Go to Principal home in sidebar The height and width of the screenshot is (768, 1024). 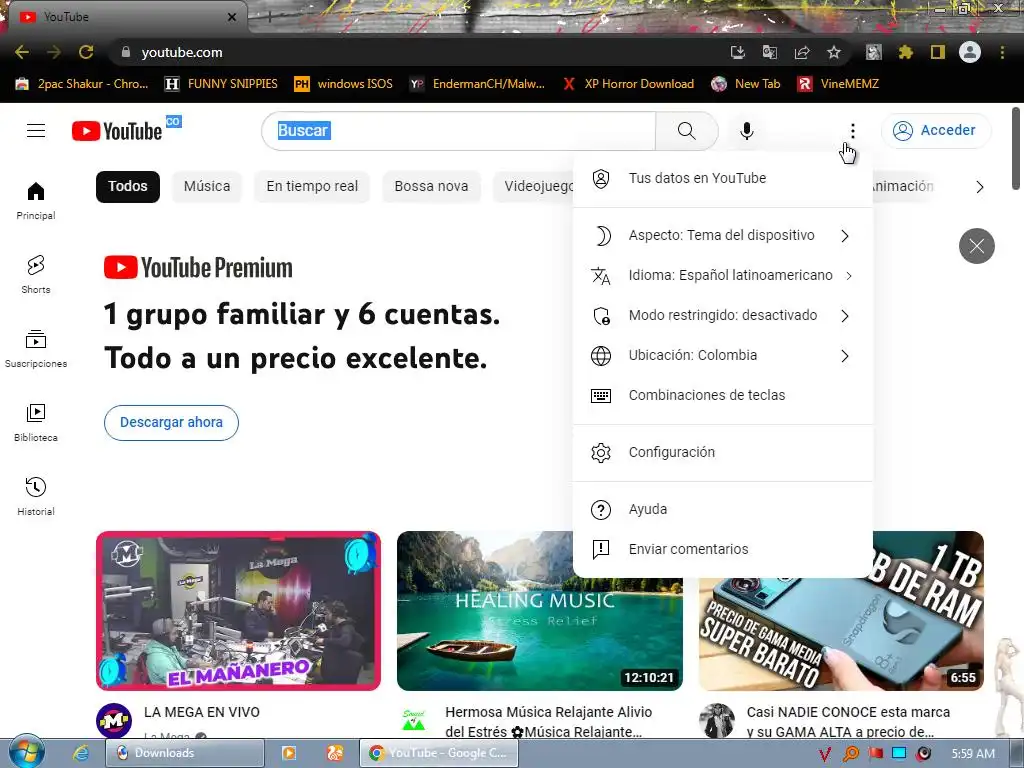(36, 200)
